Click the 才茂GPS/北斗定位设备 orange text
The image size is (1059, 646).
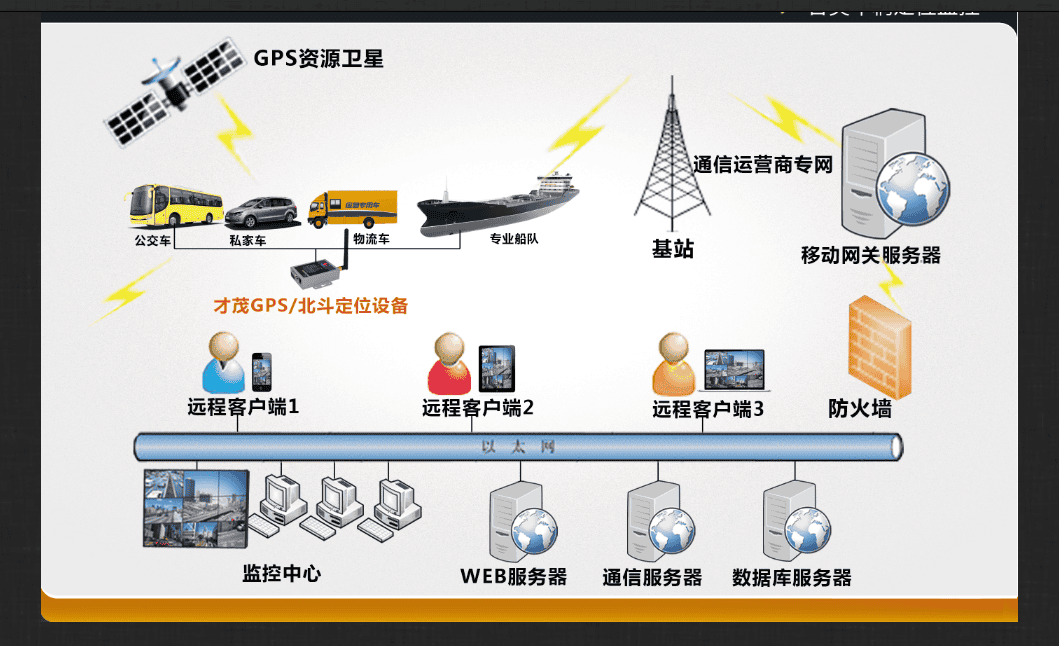pyautogui.click(x=311, y=305)
